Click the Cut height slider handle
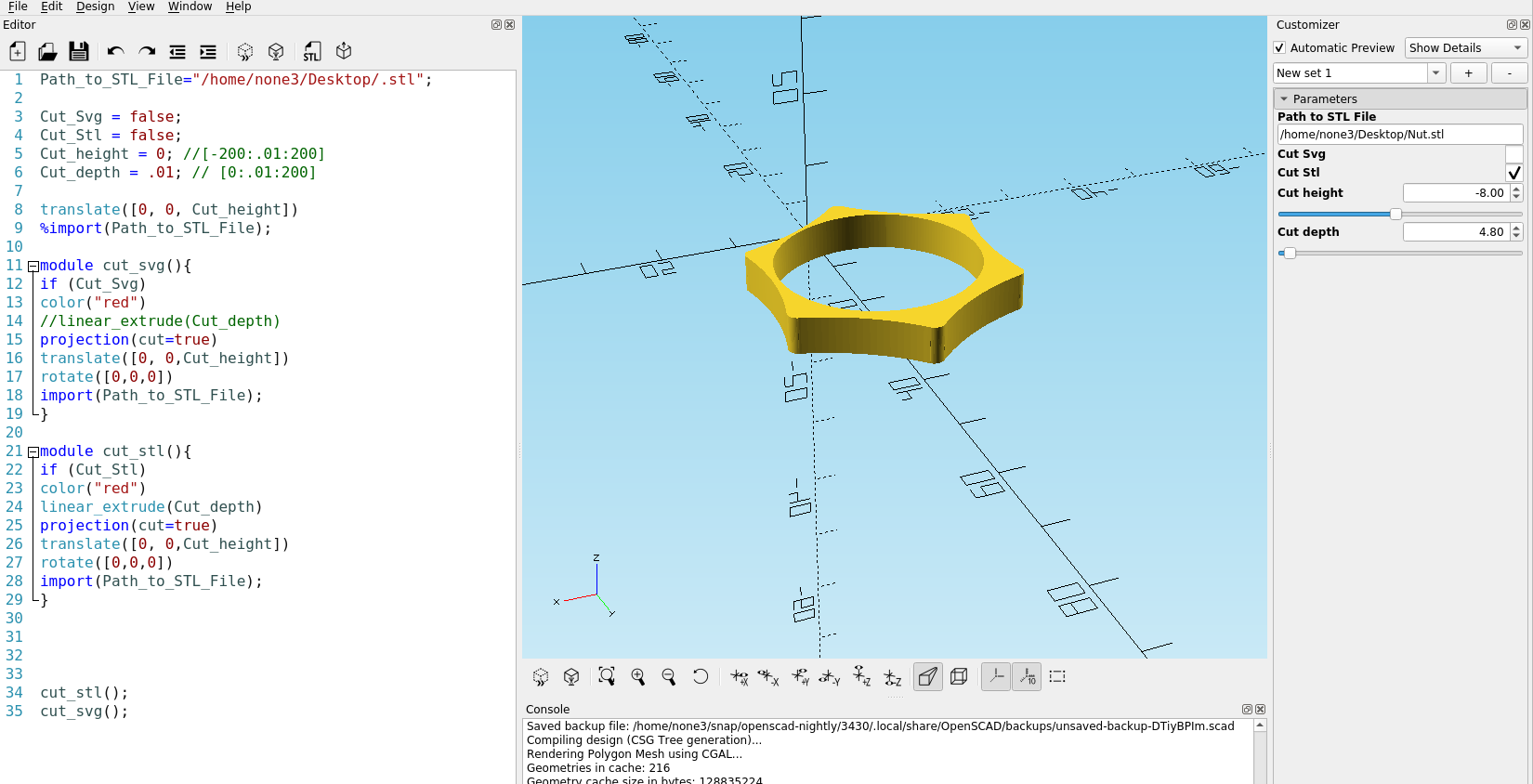The image size is (1533, 784). (x=1395, y=214)
